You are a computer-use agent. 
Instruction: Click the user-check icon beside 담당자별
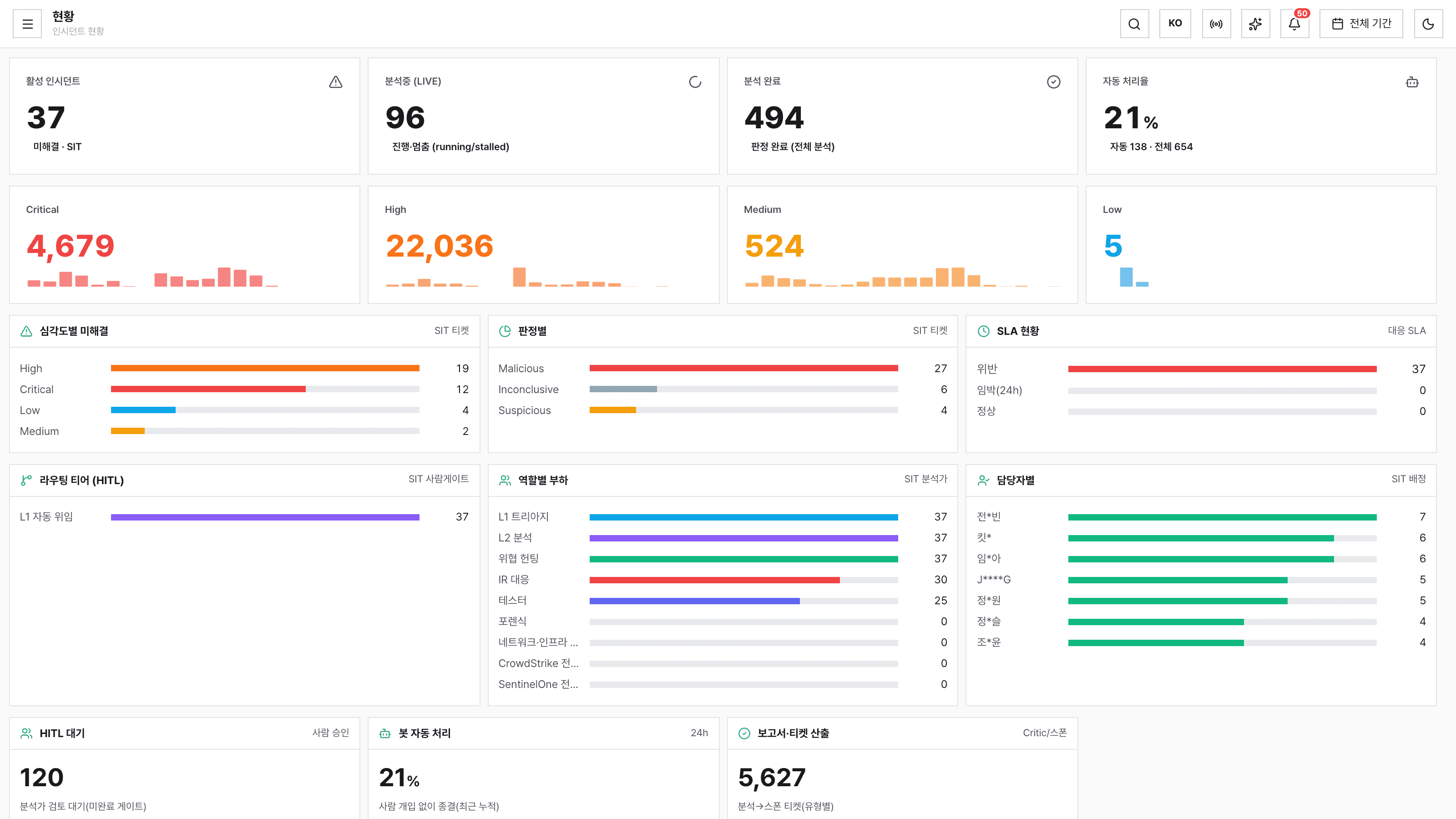click(x=983, y=480)
